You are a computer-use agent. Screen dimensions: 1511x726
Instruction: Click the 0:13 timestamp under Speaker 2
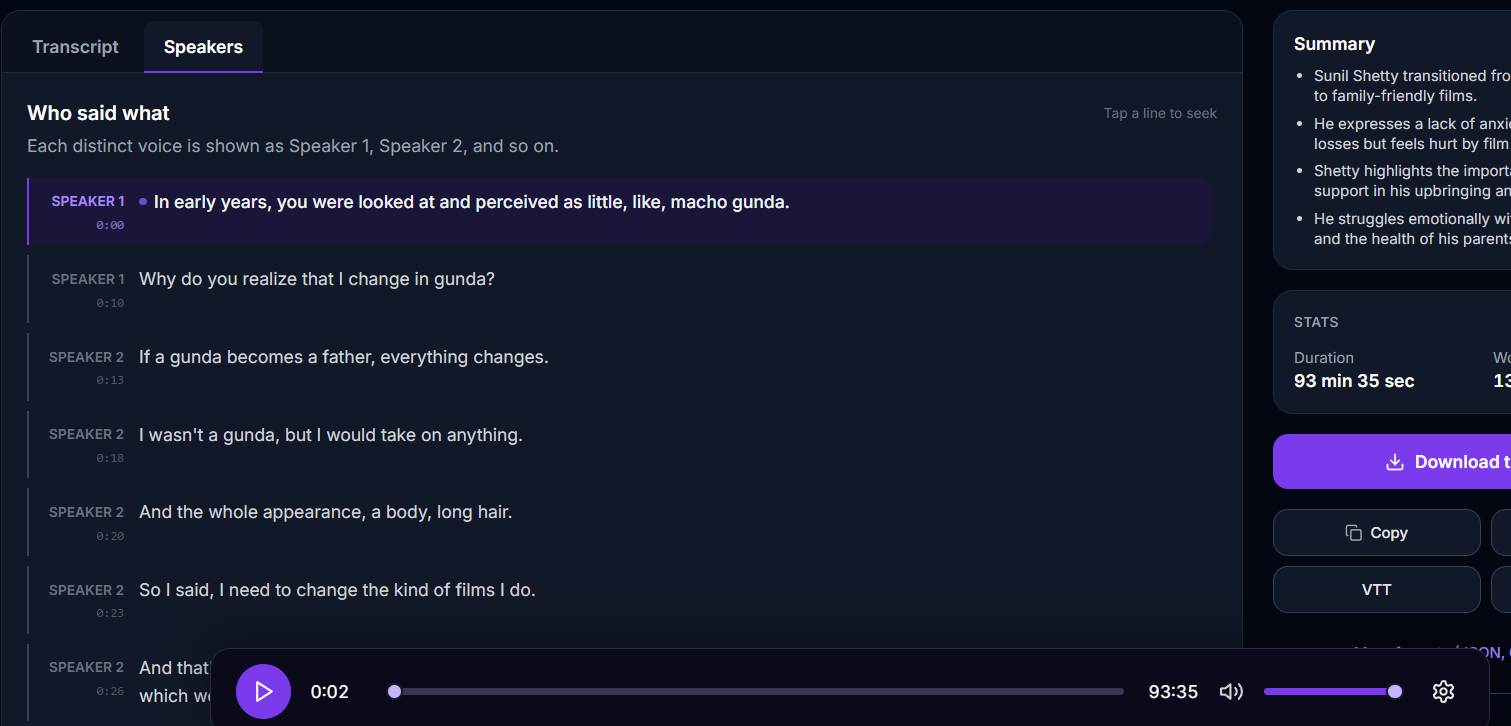point(110,380)
